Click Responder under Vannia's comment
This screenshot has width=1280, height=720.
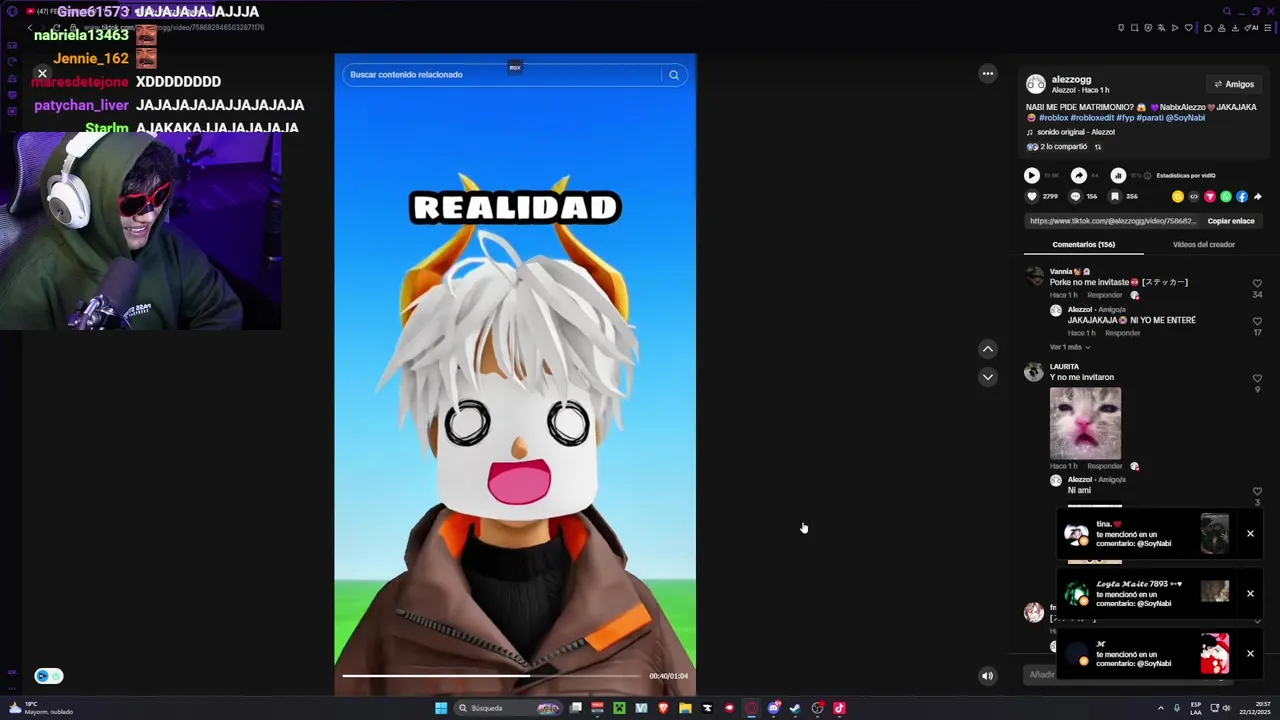(1105, 295)
